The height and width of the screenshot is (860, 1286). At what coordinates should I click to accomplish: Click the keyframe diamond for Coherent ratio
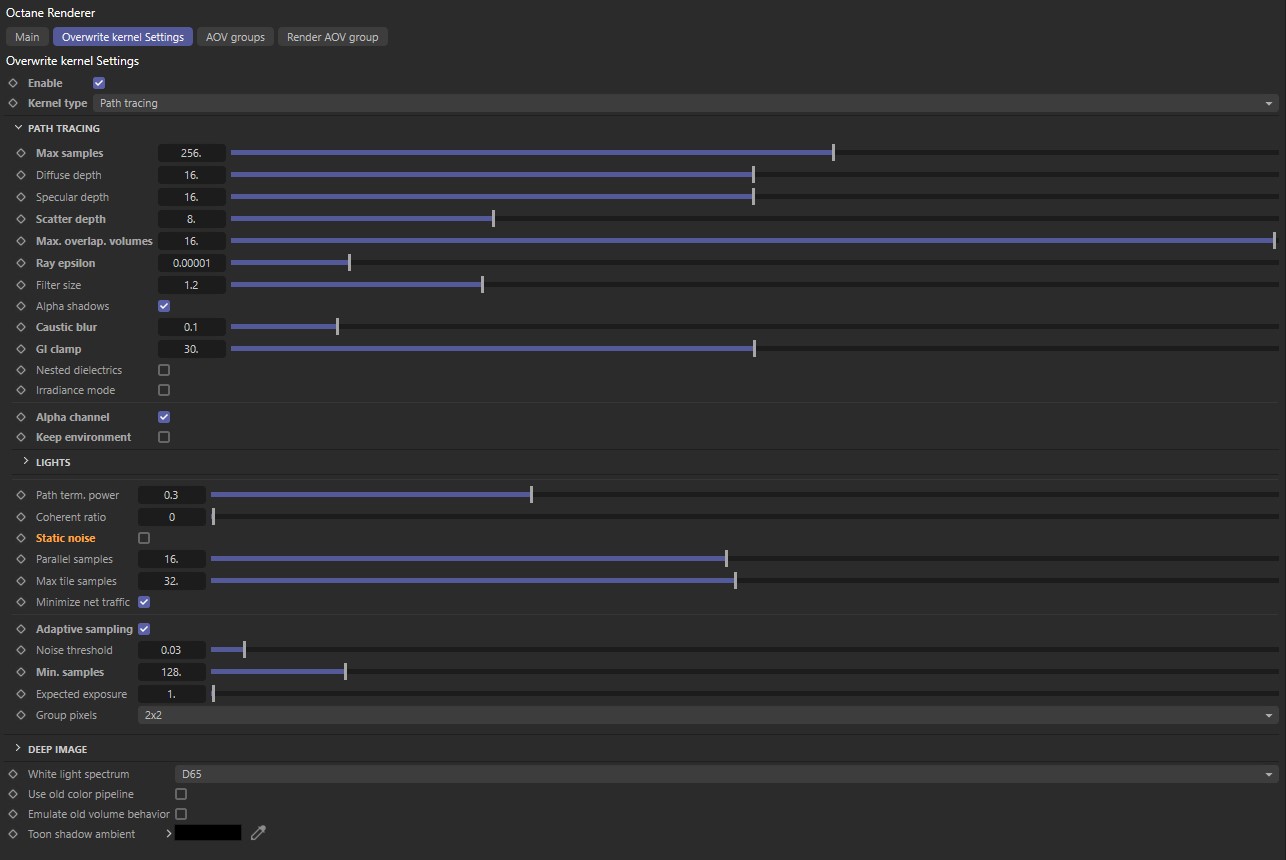click(21, 517)
